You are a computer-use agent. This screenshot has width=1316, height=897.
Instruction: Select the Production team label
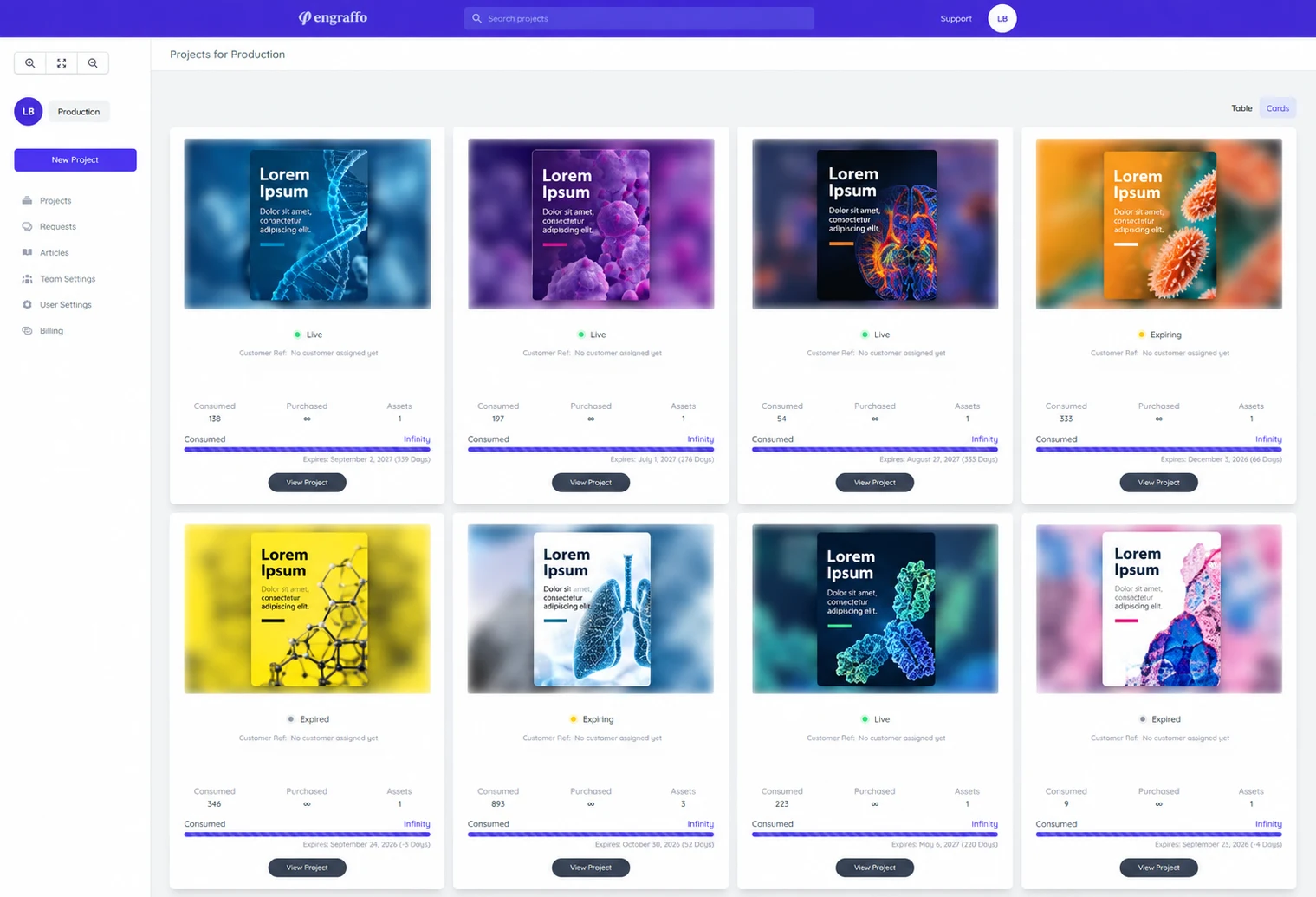(x=79, y=111)
